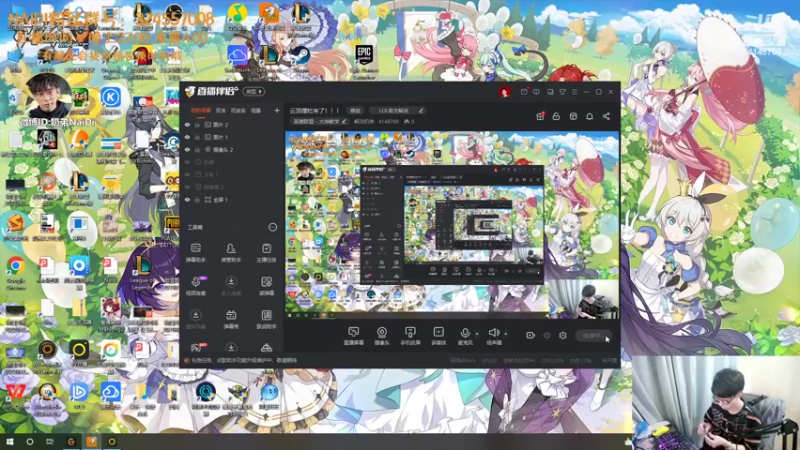Add a 直播屏幕 screen capture source
Screen dimensions: 800x450
(x=353, y=336)
